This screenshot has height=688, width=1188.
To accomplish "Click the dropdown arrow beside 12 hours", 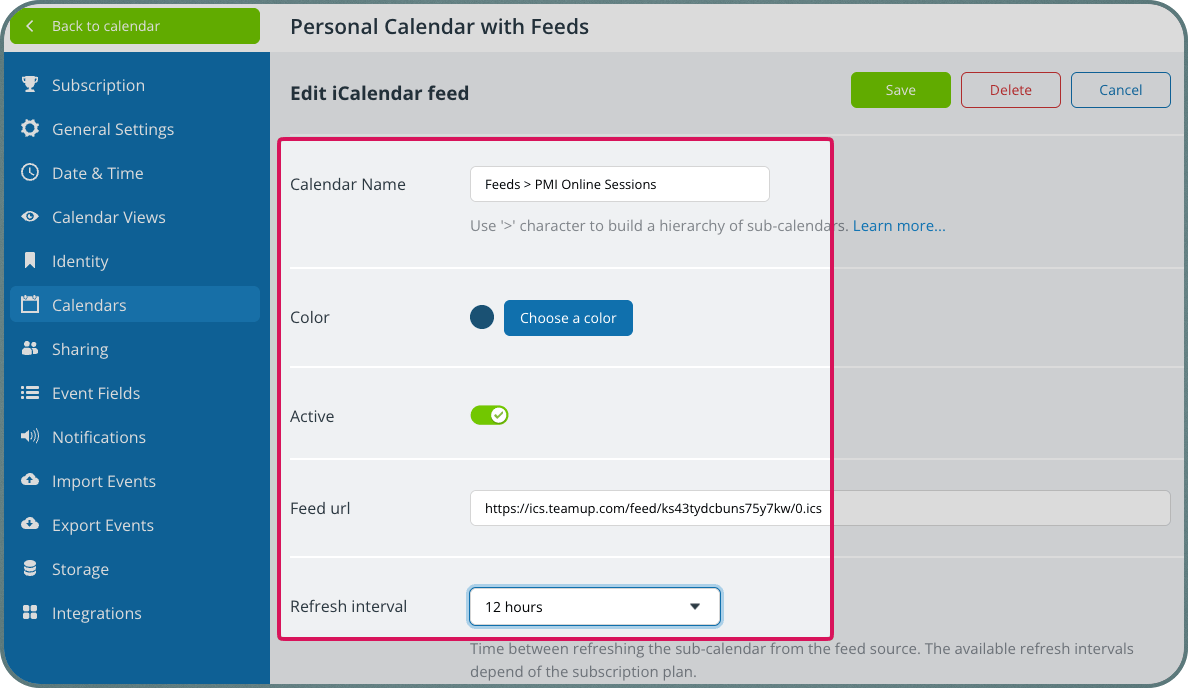I will [x=695, y=606].
